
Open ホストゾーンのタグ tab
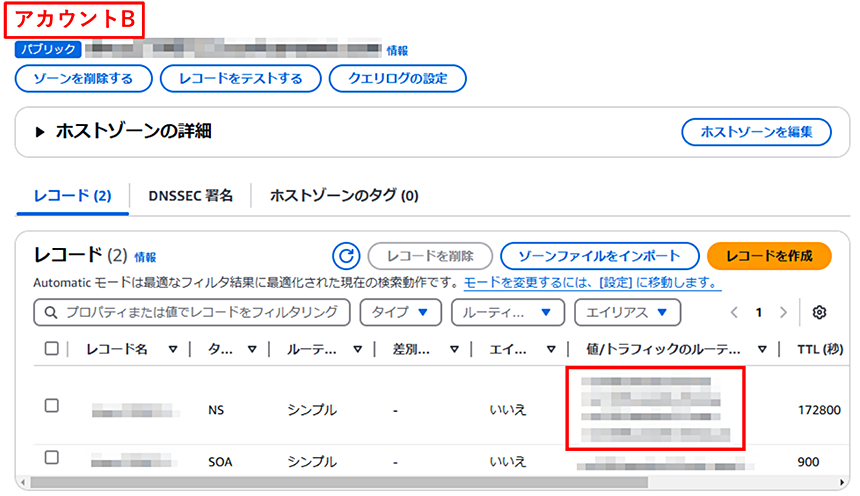344,196
